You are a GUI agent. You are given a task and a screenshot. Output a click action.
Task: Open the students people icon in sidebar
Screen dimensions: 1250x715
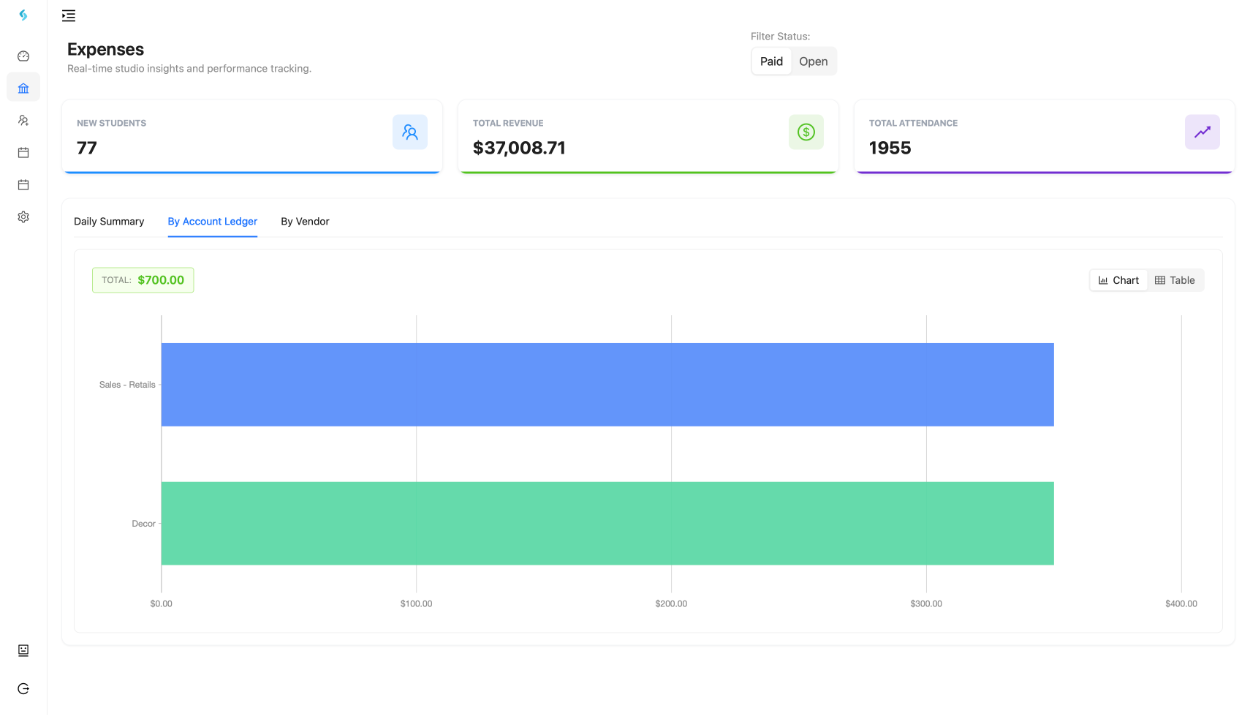pos(23,120)
